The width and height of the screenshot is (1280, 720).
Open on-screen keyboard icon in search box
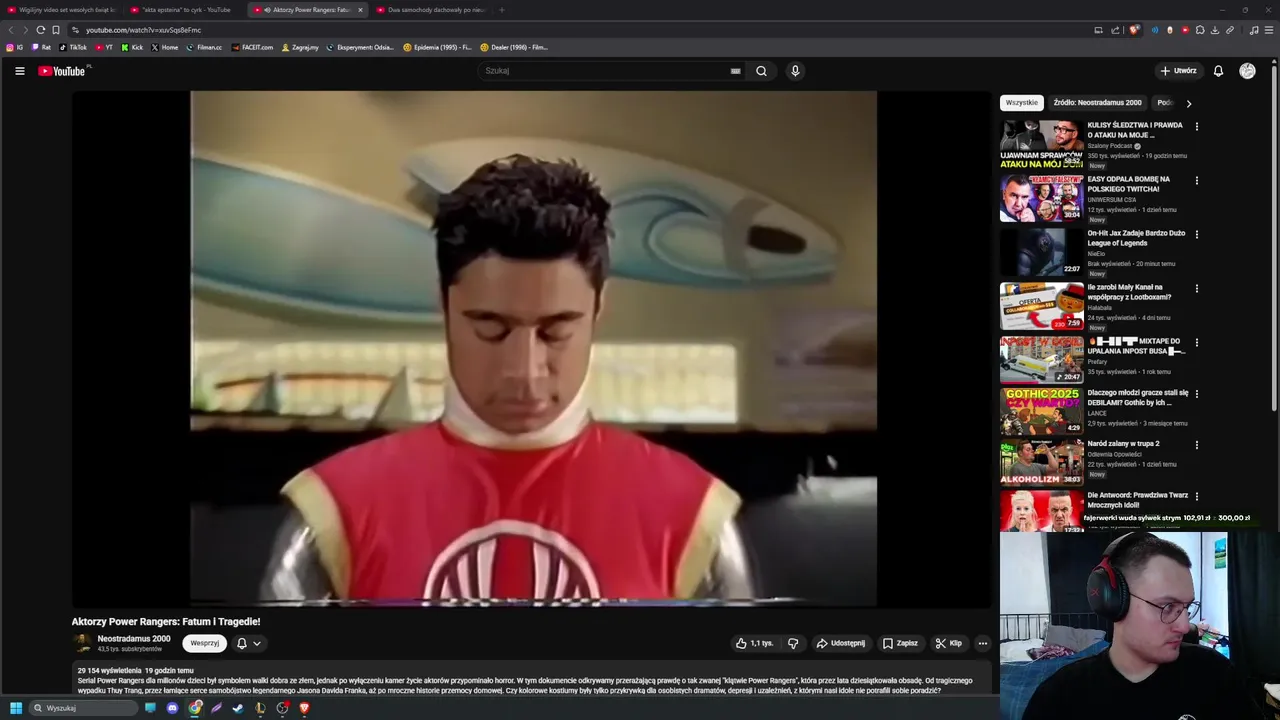(x=735, y=71)
